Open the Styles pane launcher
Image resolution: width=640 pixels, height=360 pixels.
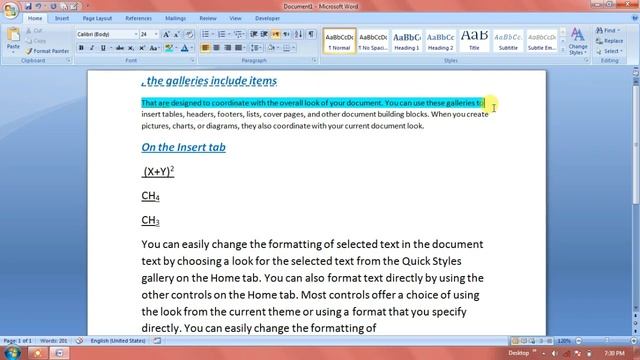tap(586, 60)
